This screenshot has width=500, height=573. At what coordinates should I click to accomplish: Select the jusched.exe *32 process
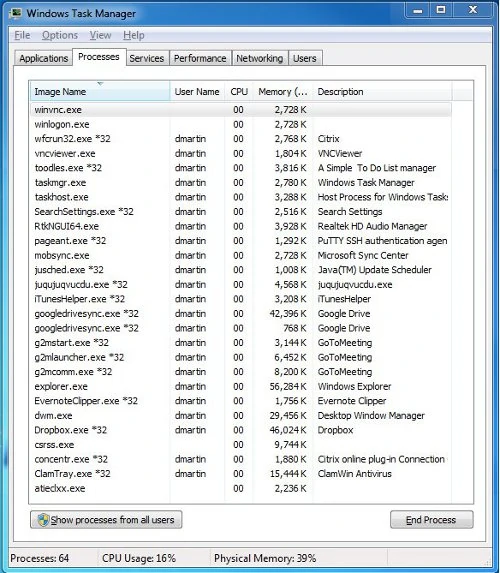pyautogui.click(x=240, y=270)
